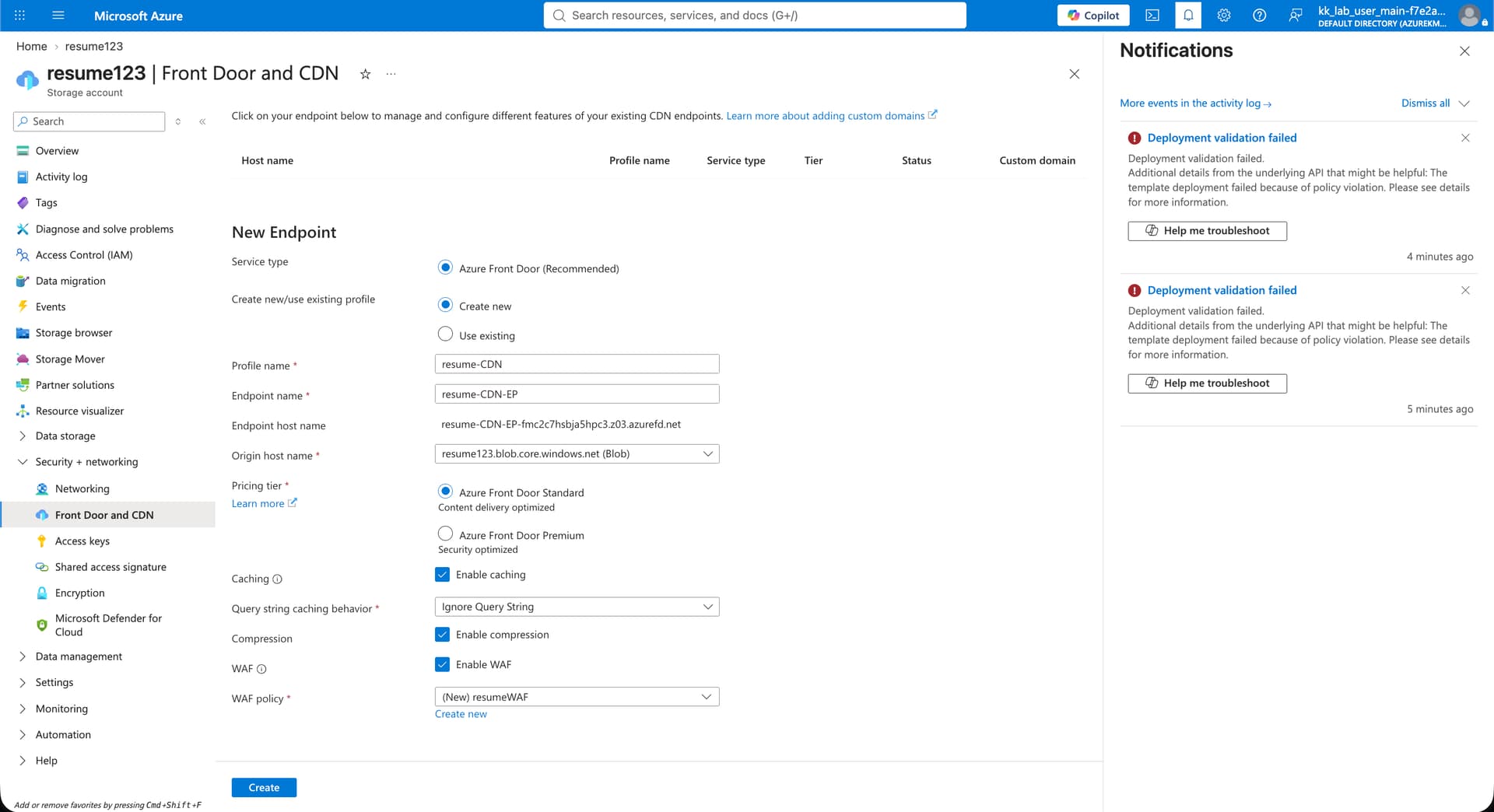Click Dismiss all notifications
This screenshot has height=812, width=1494.
pyautogui.click(x=1426, y=103)
